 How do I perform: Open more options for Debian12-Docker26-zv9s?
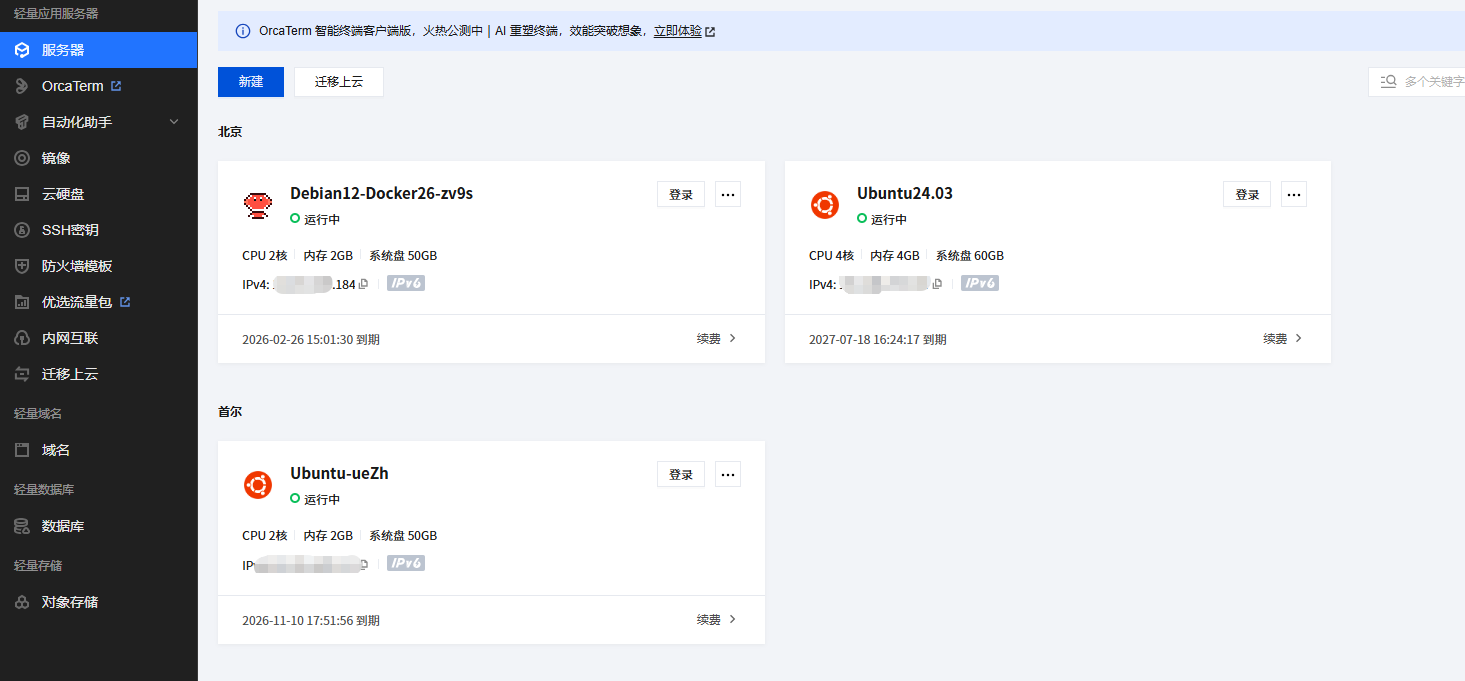(x=728, y=194)
